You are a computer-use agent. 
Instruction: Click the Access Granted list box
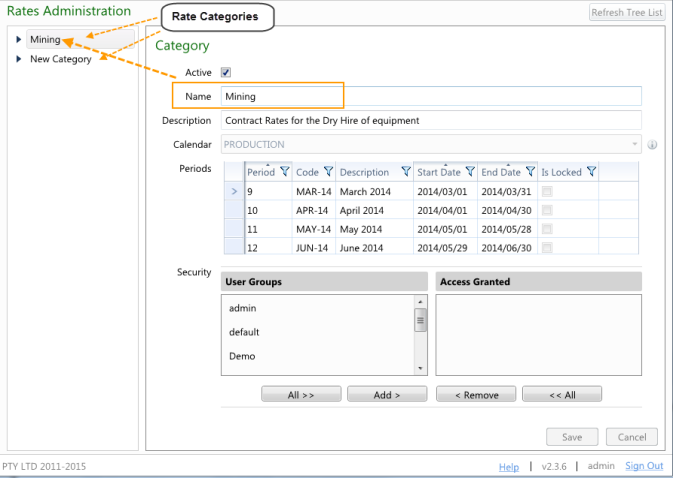pyautogui.click(x=539, y=335)
